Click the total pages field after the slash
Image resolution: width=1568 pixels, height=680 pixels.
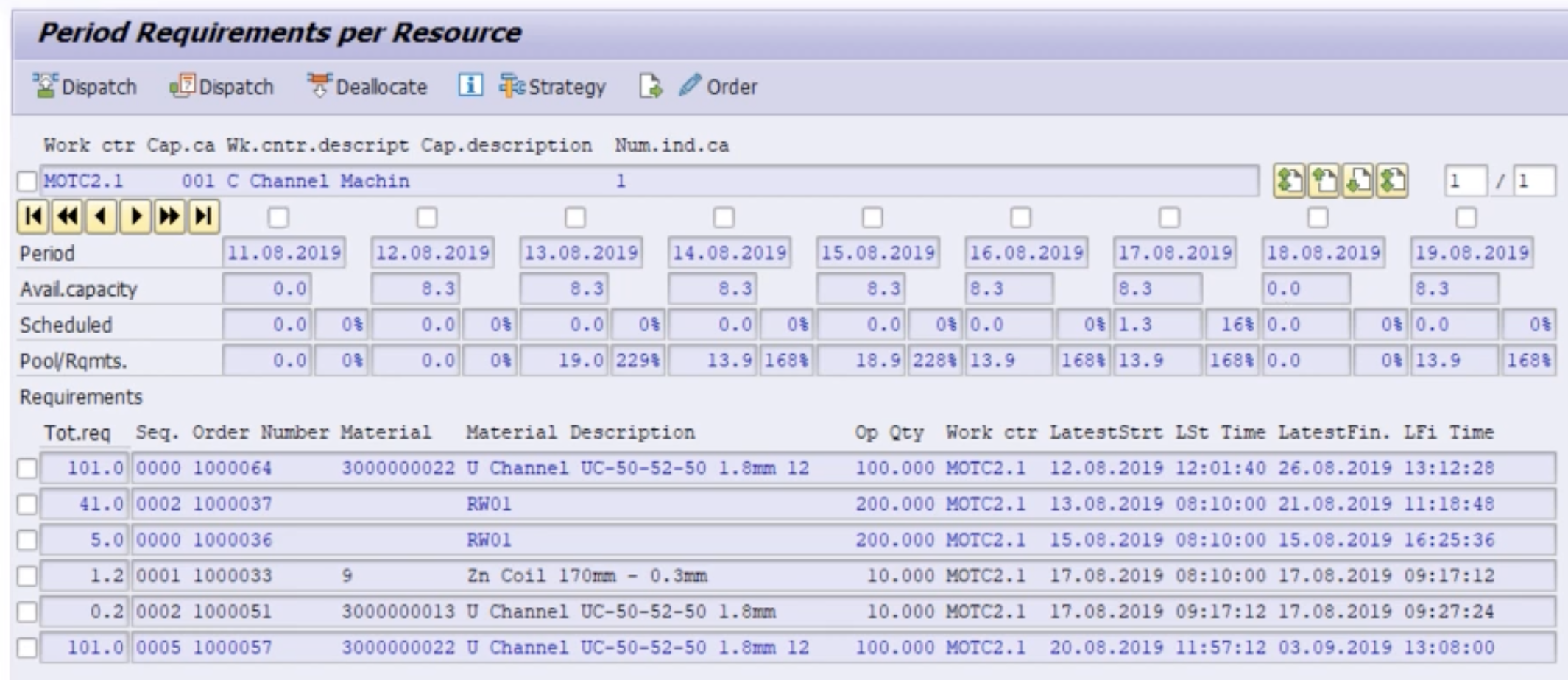[1534, 181]
